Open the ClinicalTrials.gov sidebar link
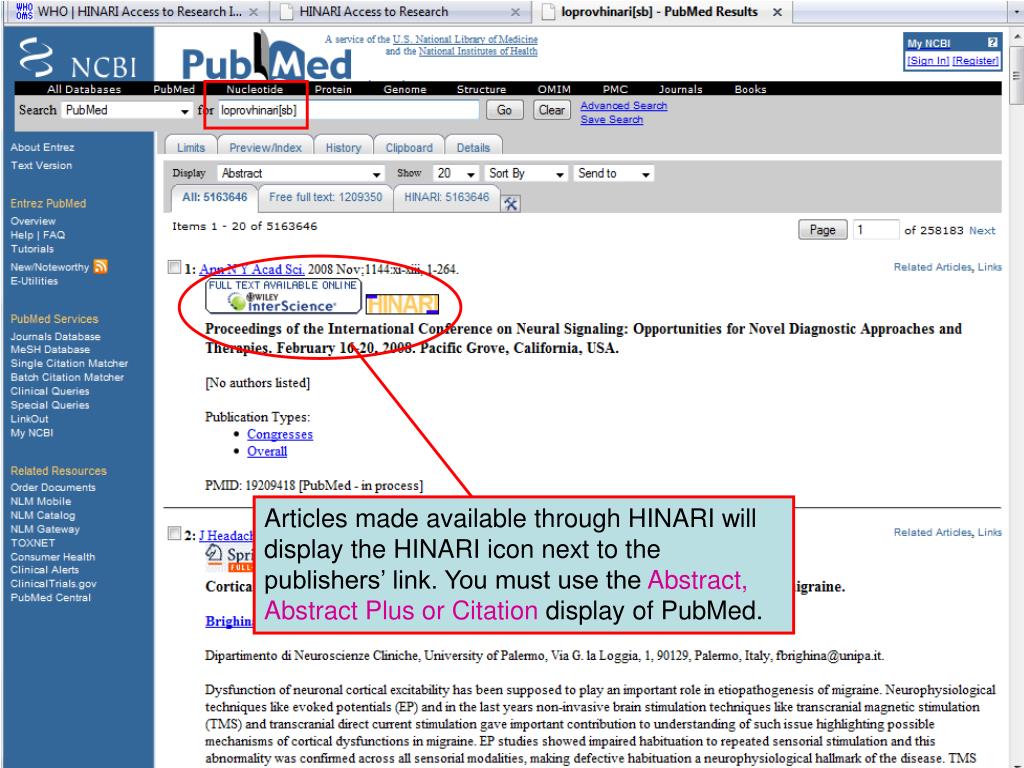This screenshot has width=1024, height=768. (x=54, y=584)
